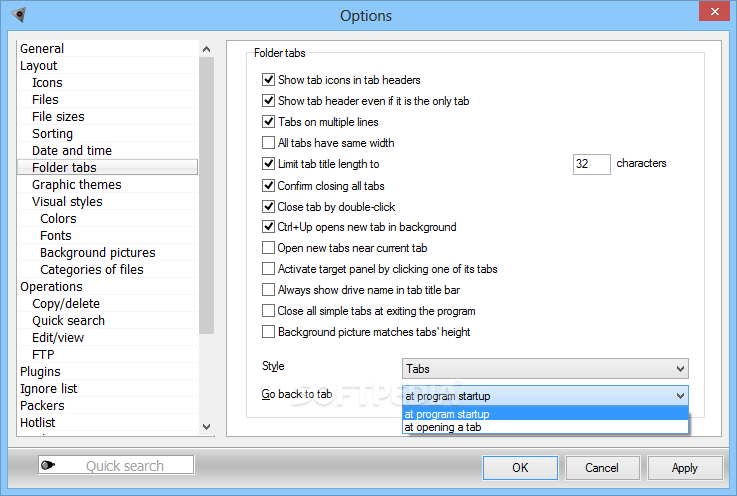Focus the Quick search input box

[x=116, y=465]
